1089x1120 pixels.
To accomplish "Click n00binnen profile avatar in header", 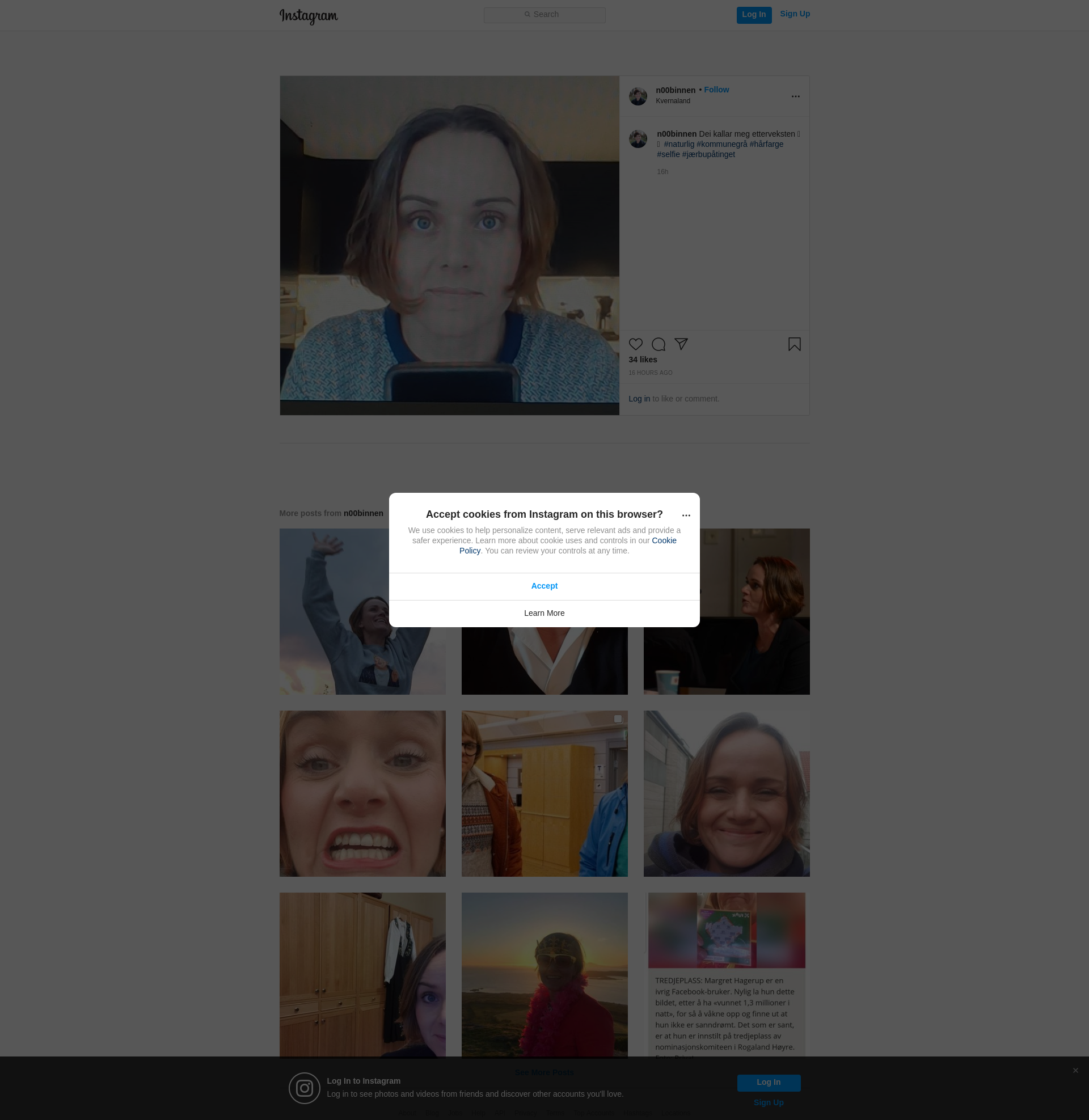I will (x=638, y=96).
